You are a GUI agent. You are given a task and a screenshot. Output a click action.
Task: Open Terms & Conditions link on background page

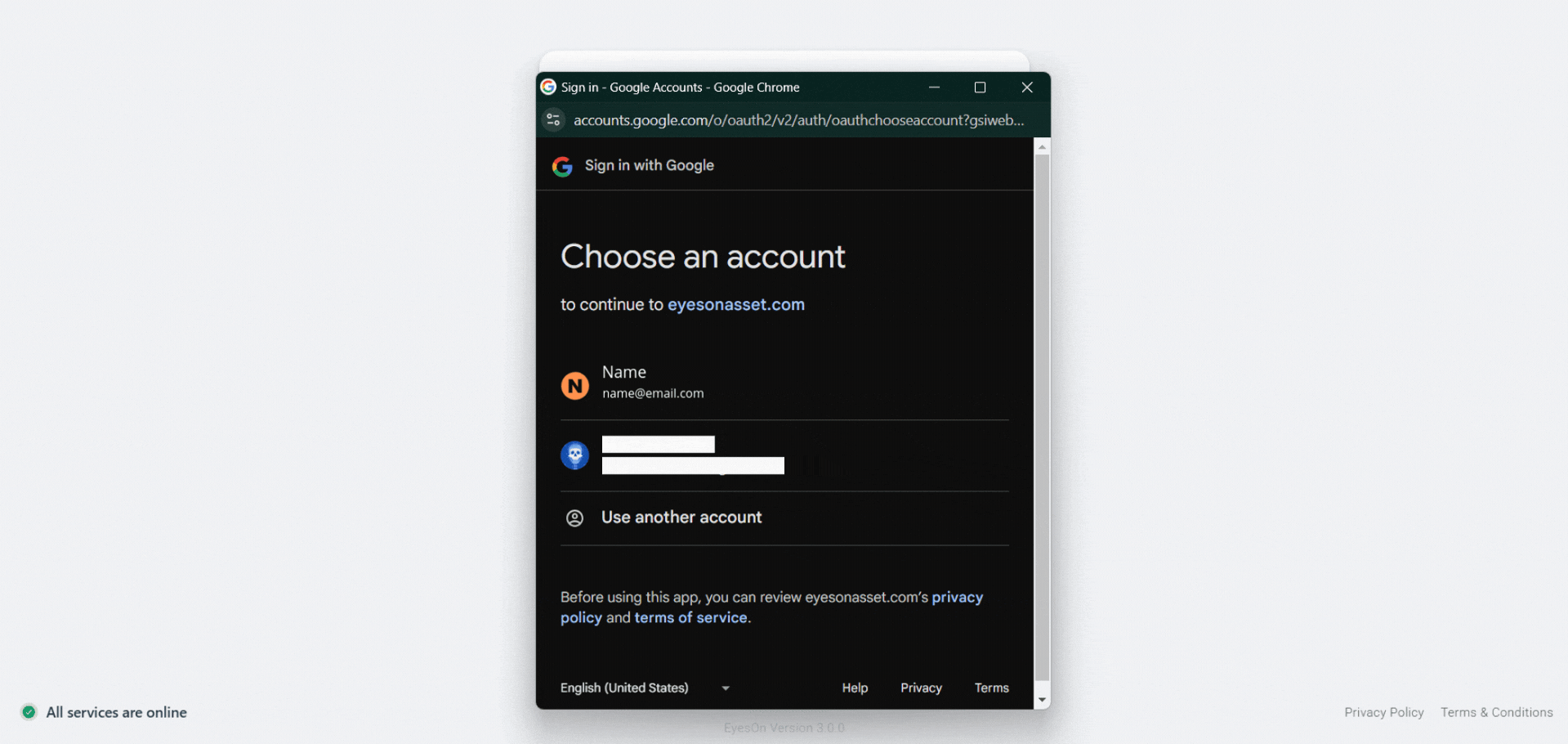click(x=1496, y=712)
